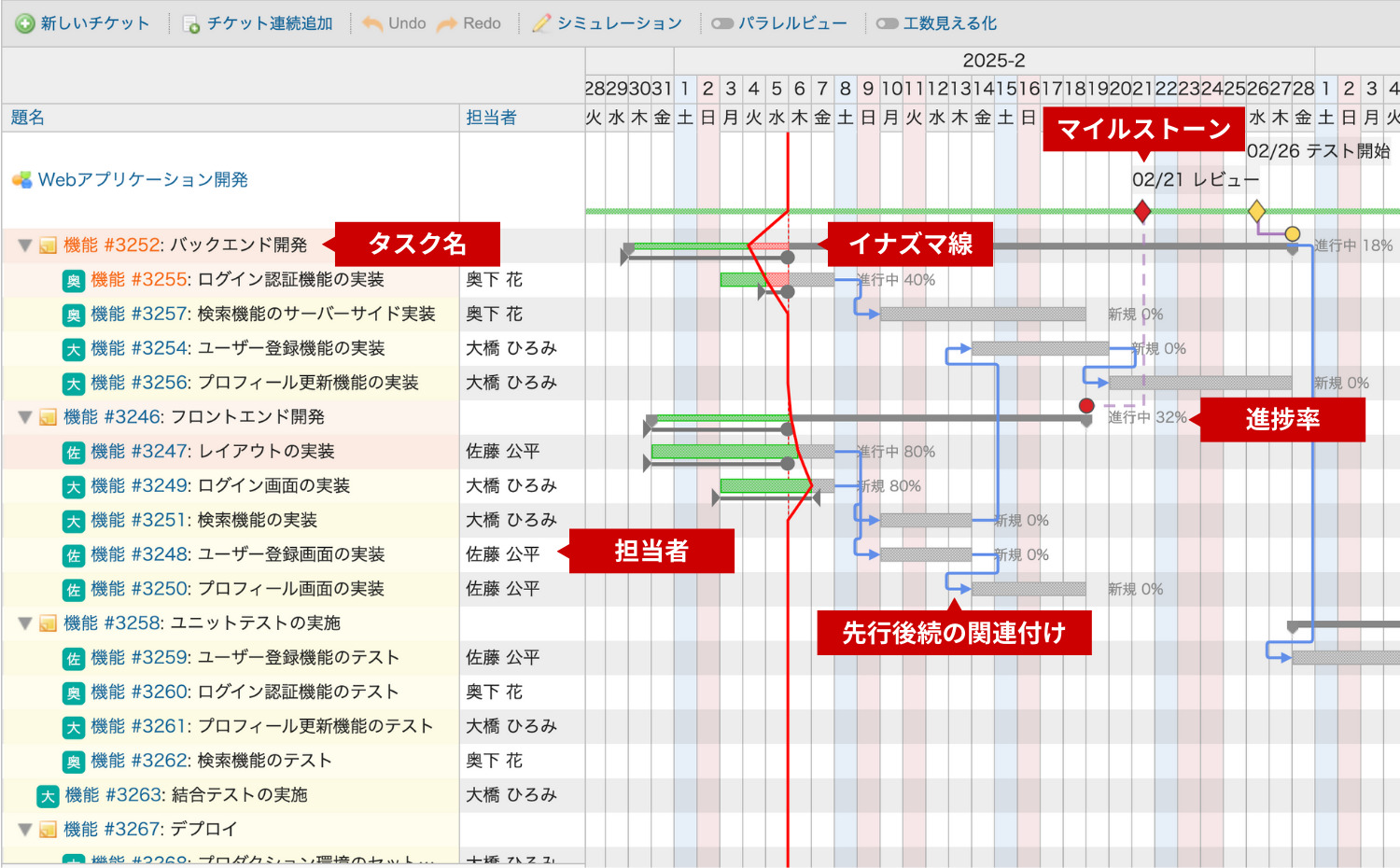Open ticket #3249 ログイン画面の実装
This screenshot has width=1400, height=868.
click(220, 486)
